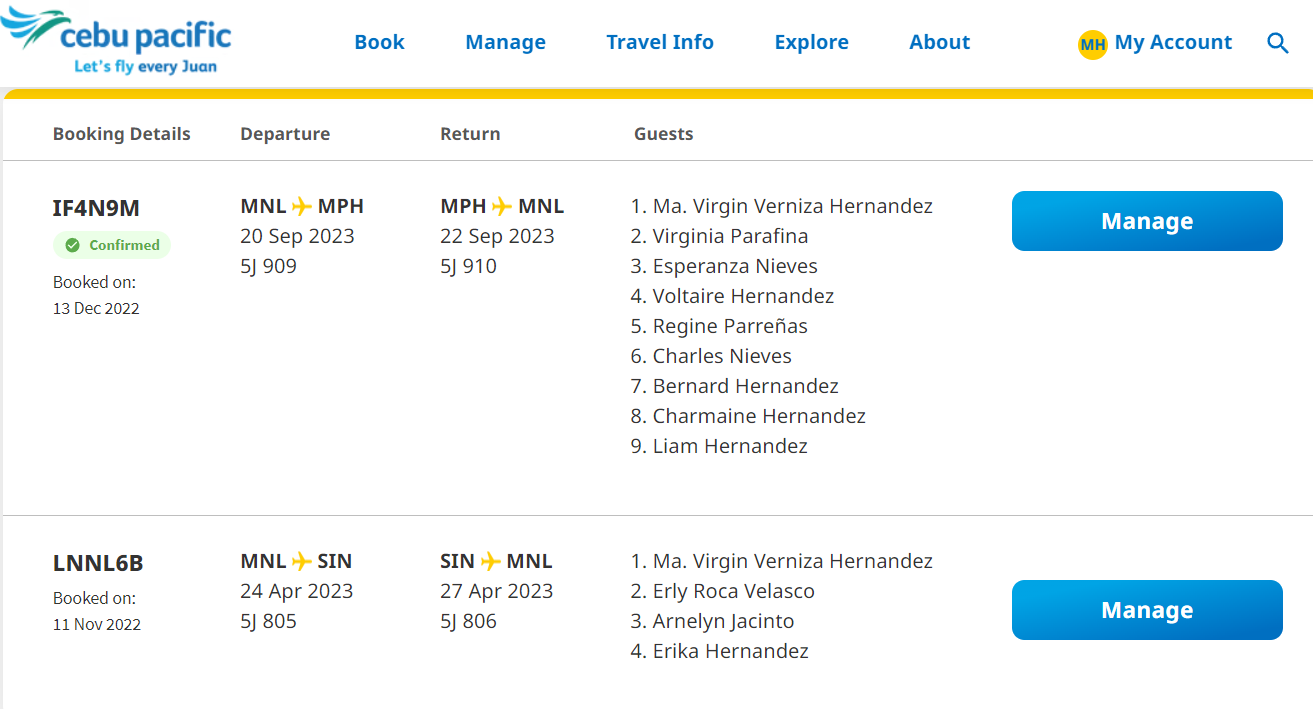Screen dimensions: 1313x709
Task: Open the Explore menu
Action: [812, 42]
